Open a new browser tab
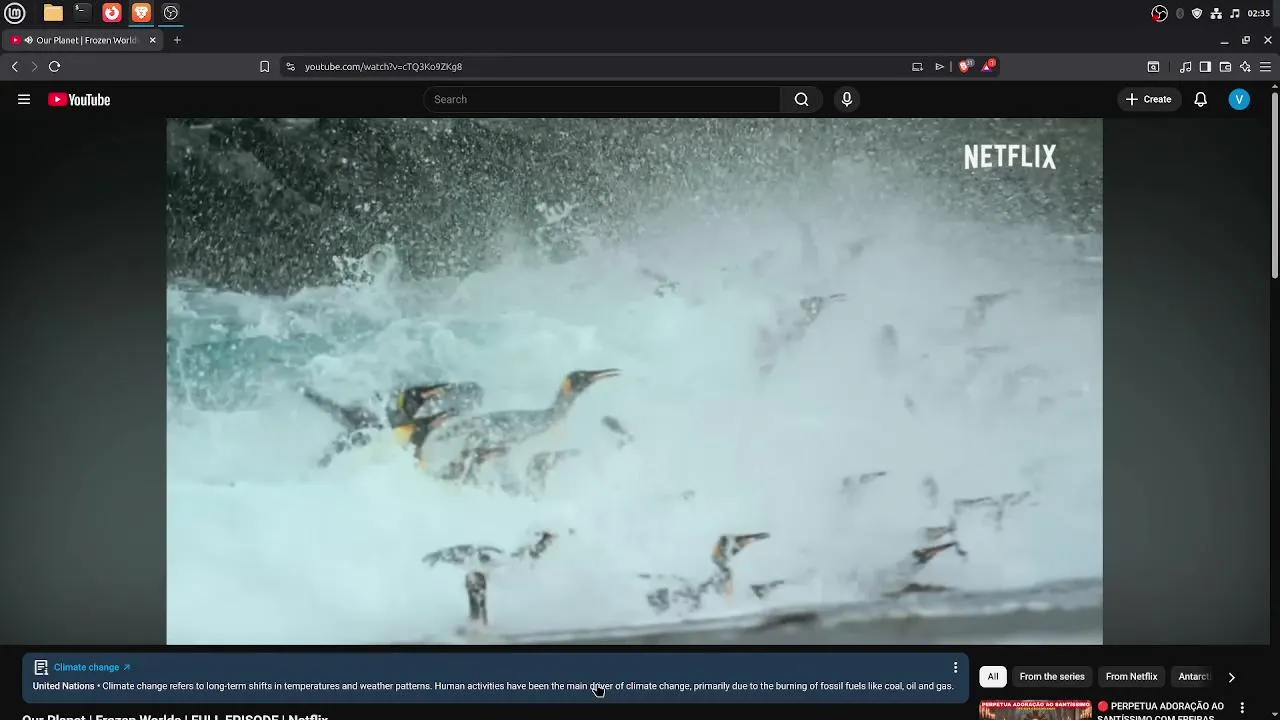Viewport: 1280px width, 720px height. coord(177,40)
